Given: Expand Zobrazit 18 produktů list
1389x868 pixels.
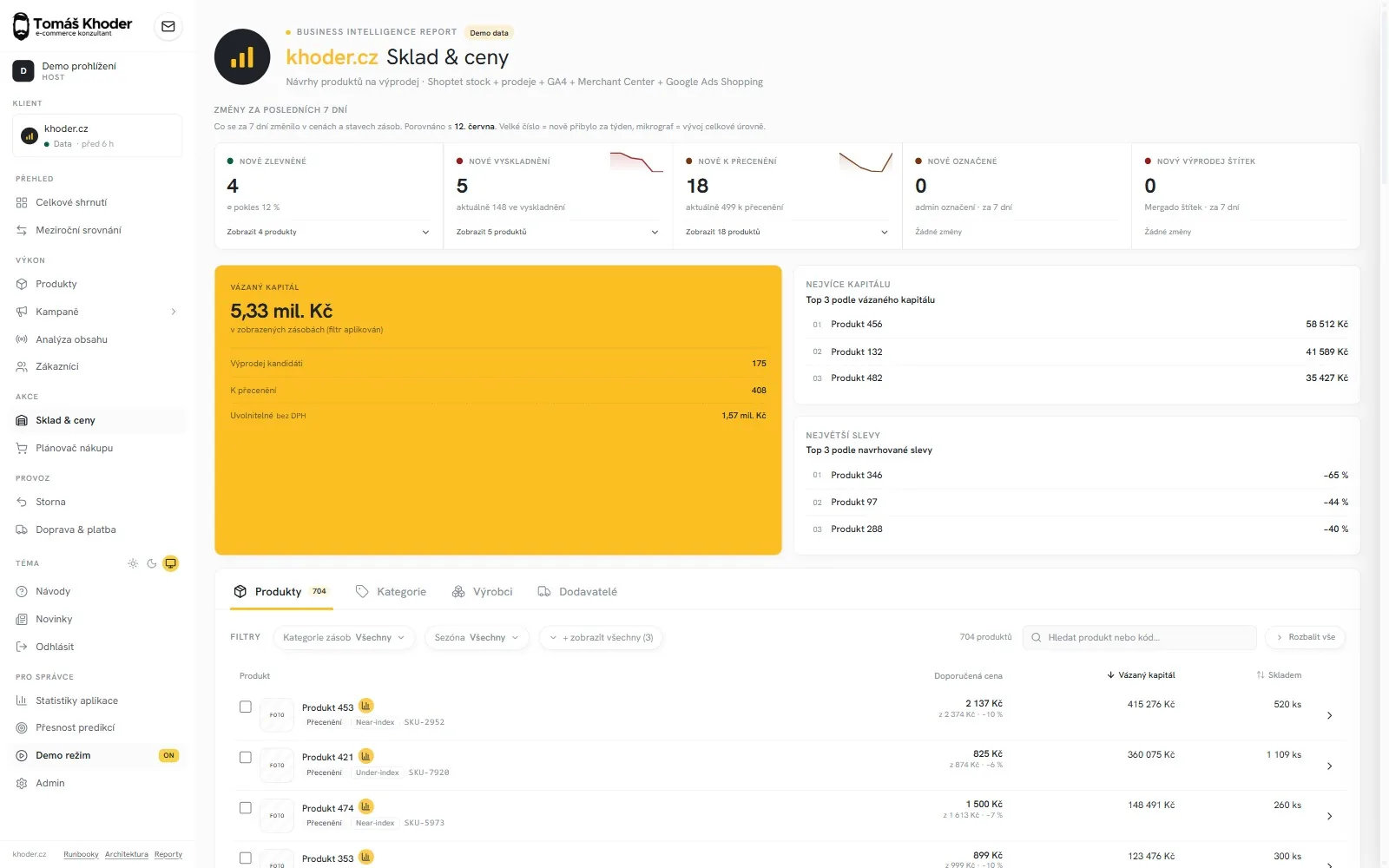Looking at the screenshot, I should 787,232.
